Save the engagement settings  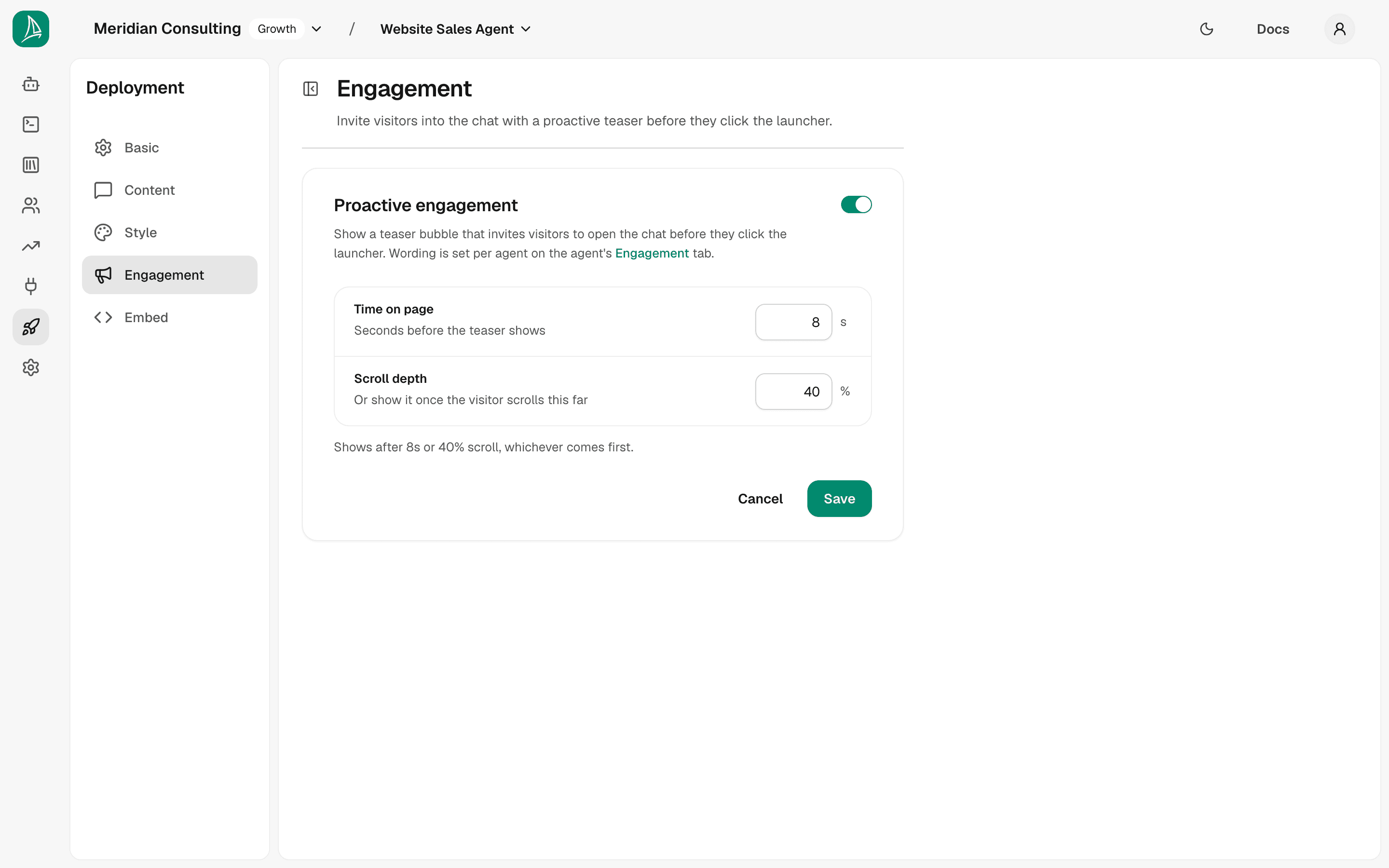[839, 499]
